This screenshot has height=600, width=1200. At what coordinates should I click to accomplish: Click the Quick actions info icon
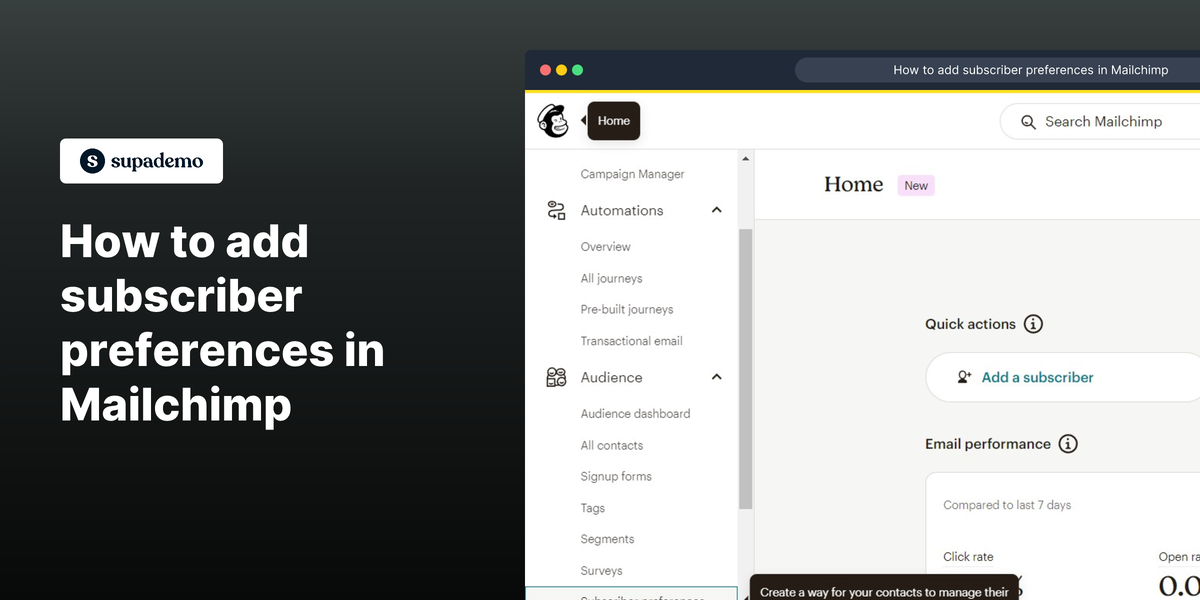pos(1035,323)
